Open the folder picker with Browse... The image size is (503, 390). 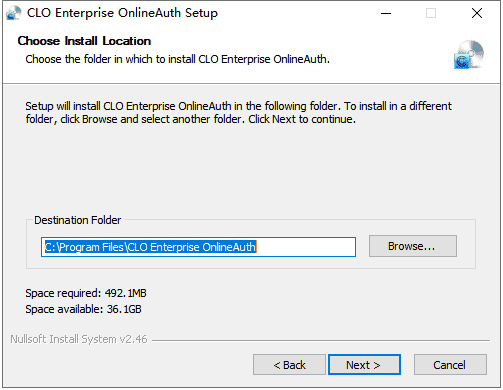coord(413,246)
